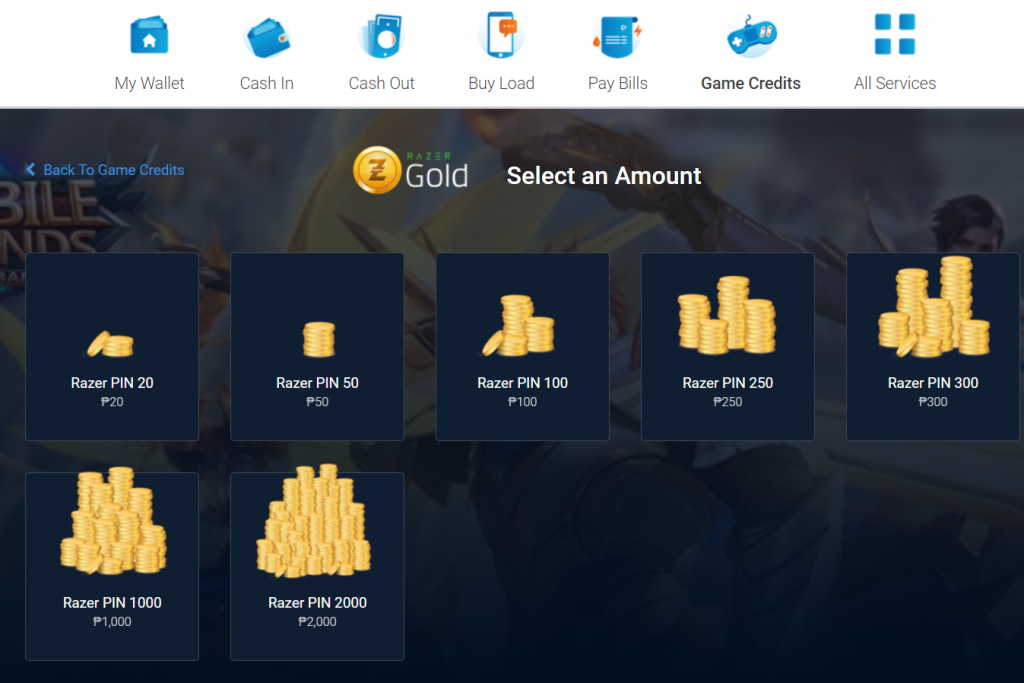The image size is (1024, 683).
Task: Pick the Razer PIN 100 card title
Action: click(x=522, y=383)
